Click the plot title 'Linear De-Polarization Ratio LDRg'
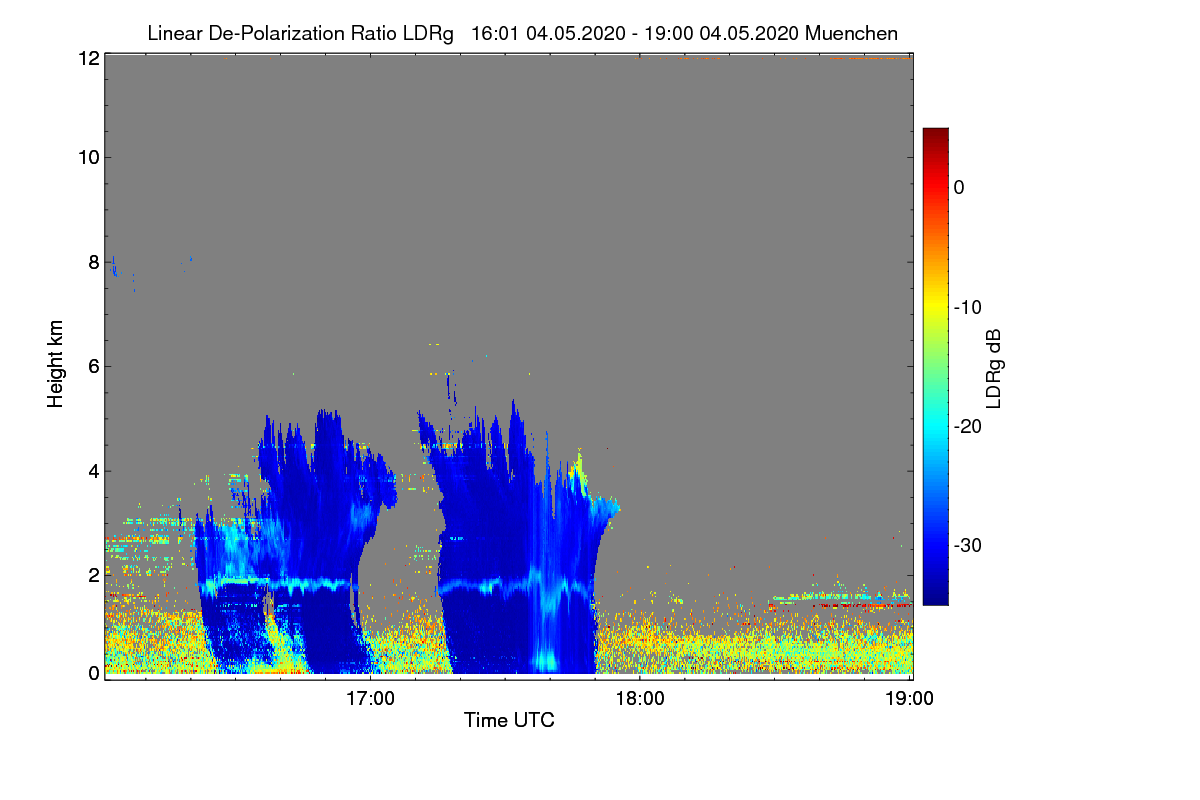Image resolution: width=1200 pixels, height=800 pixels. pyautogui.click(x=300, y=33)
